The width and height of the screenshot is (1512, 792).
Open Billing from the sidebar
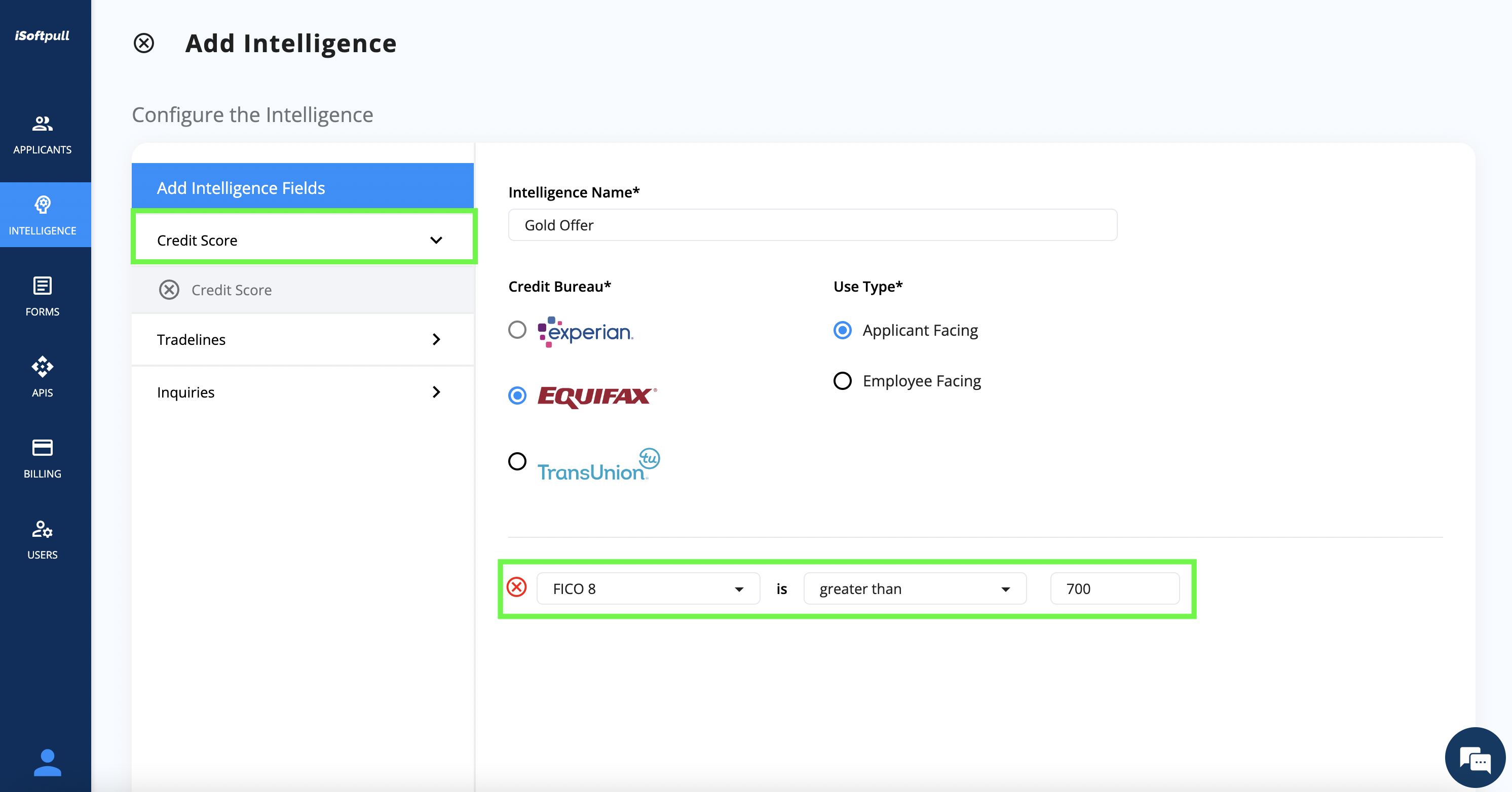click(x=42, y=458)
